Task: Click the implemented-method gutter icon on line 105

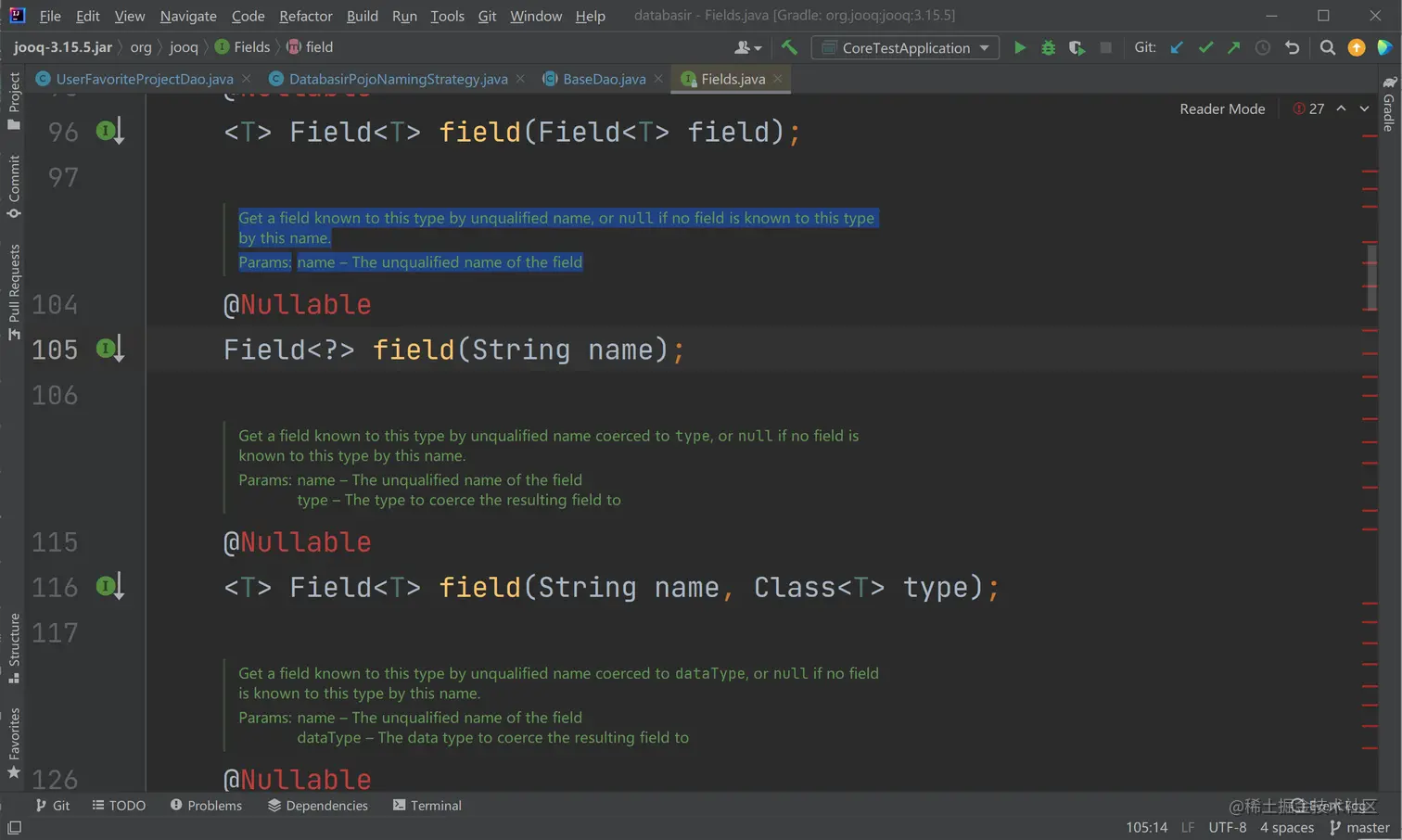Action: pos(109,350)
